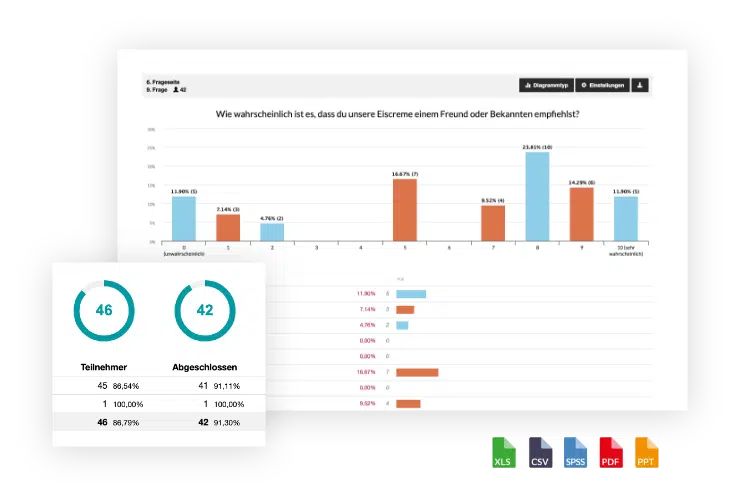Click the blue bar for 0 (unwahrscheinlich)

(184, 219)
